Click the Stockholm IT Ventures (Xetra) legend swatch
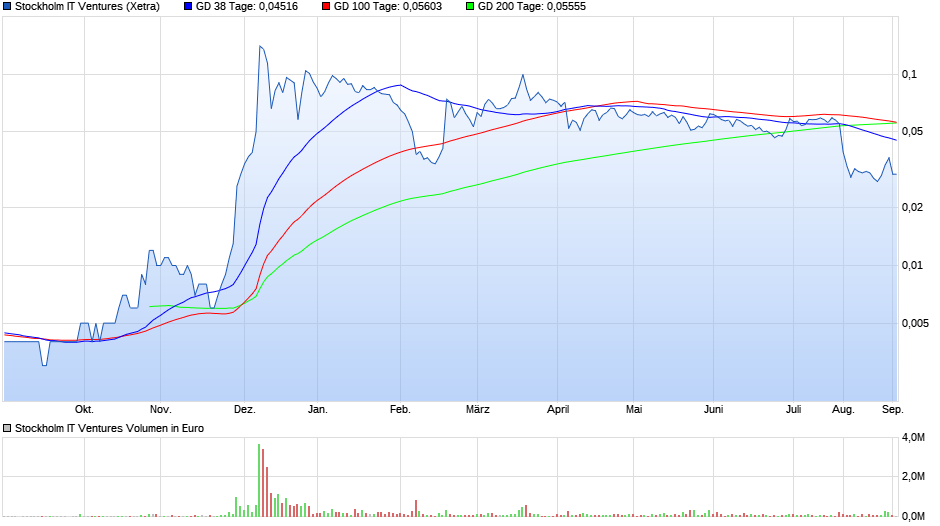Viewport: 940px width, 526px height. 7,7
